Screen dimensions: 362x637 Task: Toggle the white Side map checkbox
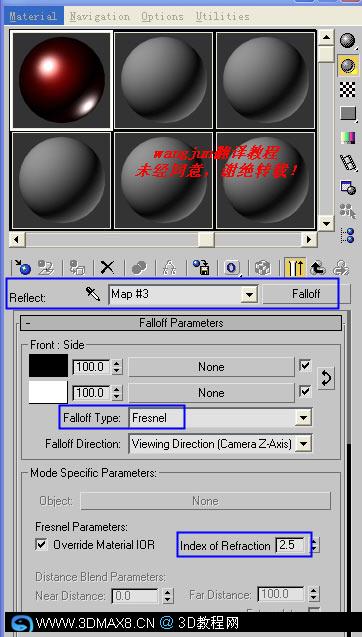(x=305, y=392)
